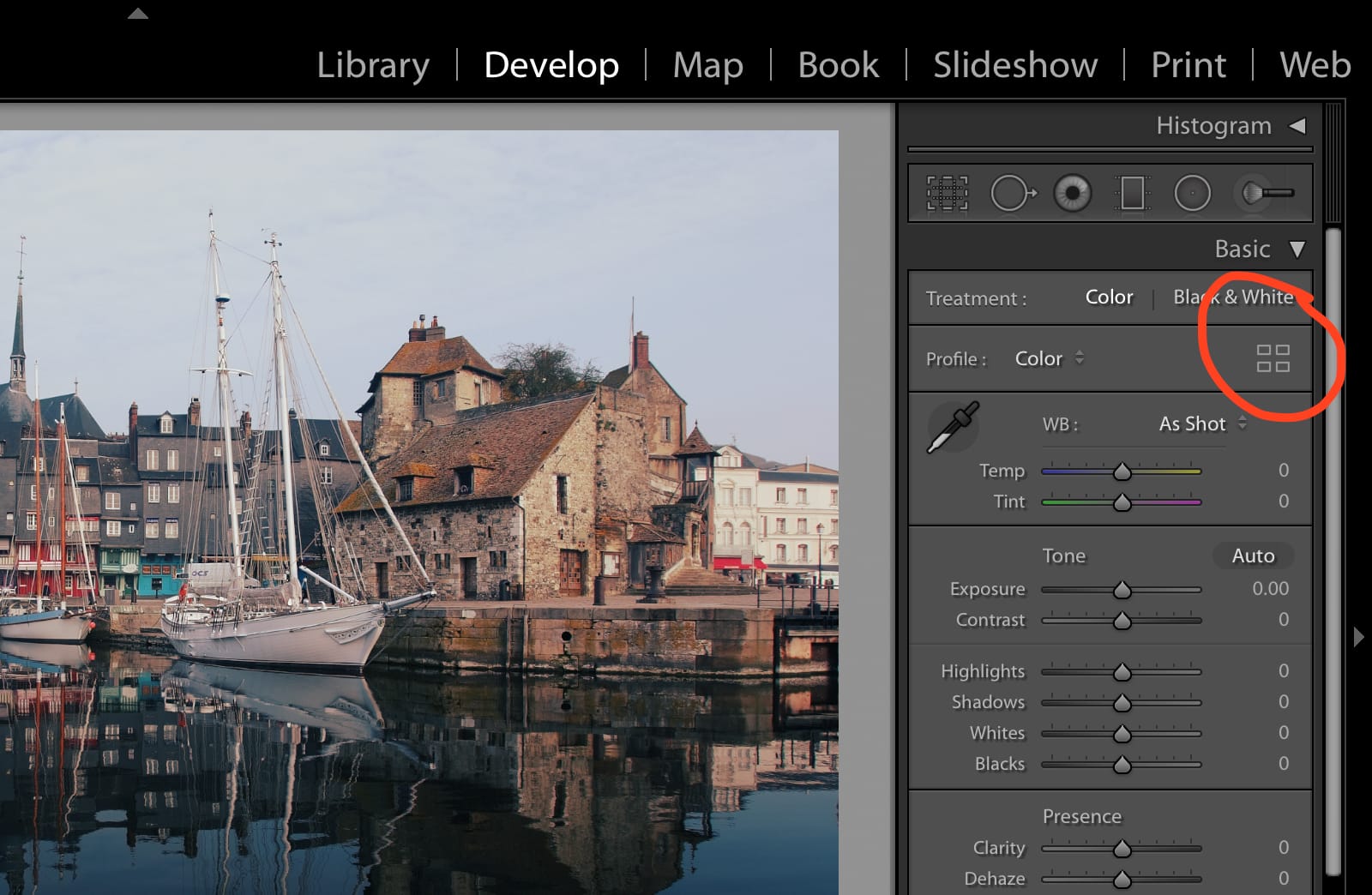Viewport: 1372px width, 895px height.
Task: Set Treatment to Black & White
Action: coord(1233,297)
